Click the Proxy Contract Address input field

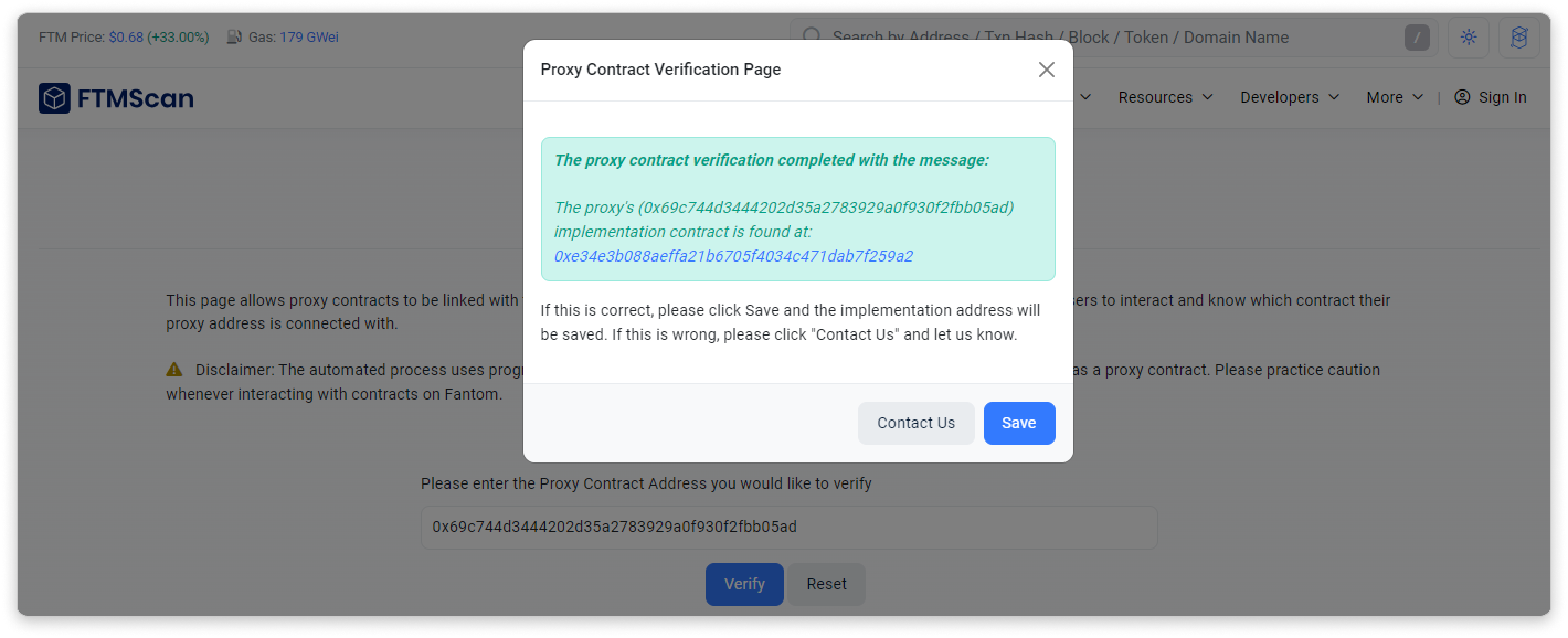(x=788, y=527)
